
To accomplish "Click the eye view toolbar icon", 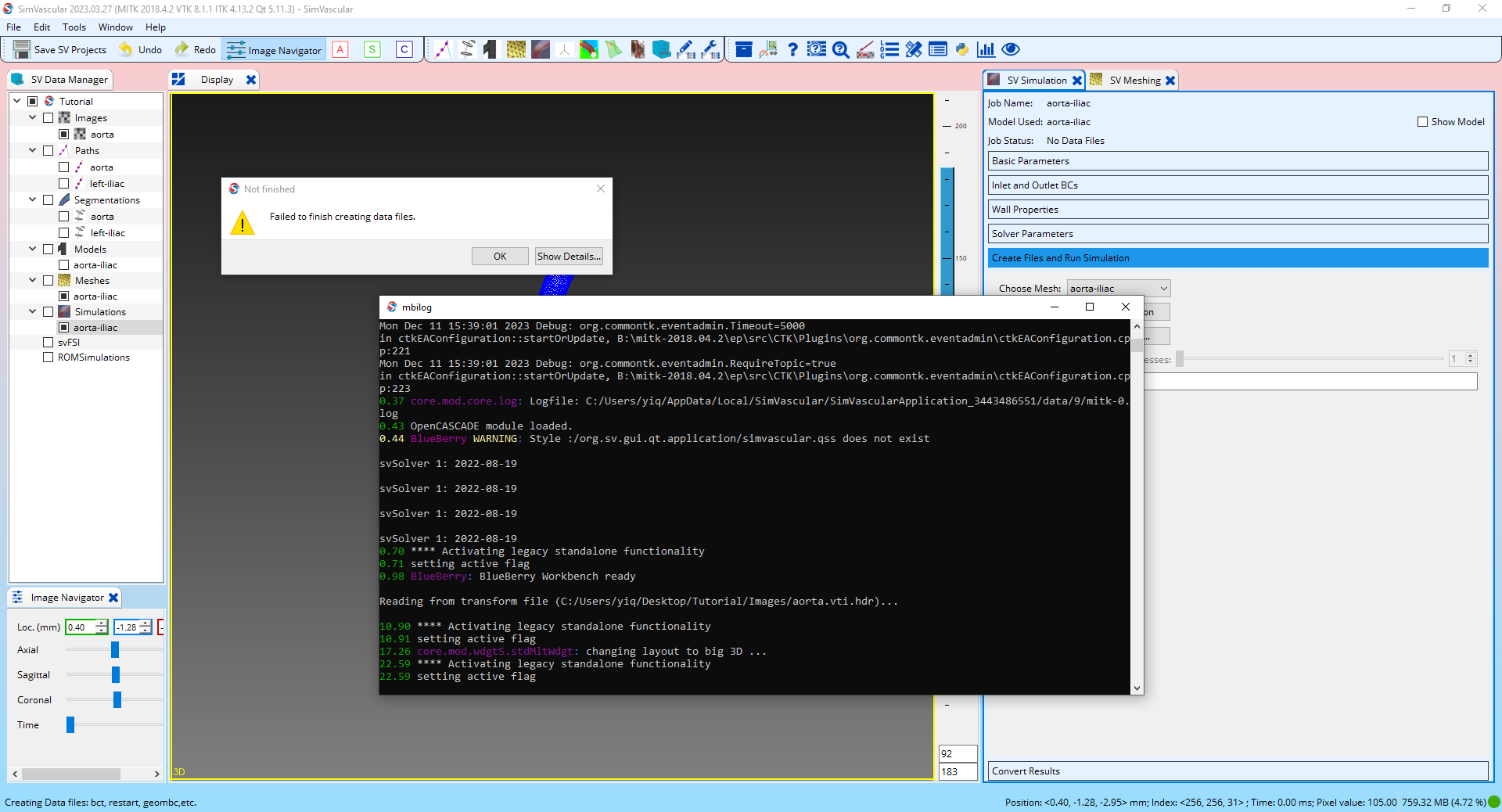I will [x=1011, y=49].
